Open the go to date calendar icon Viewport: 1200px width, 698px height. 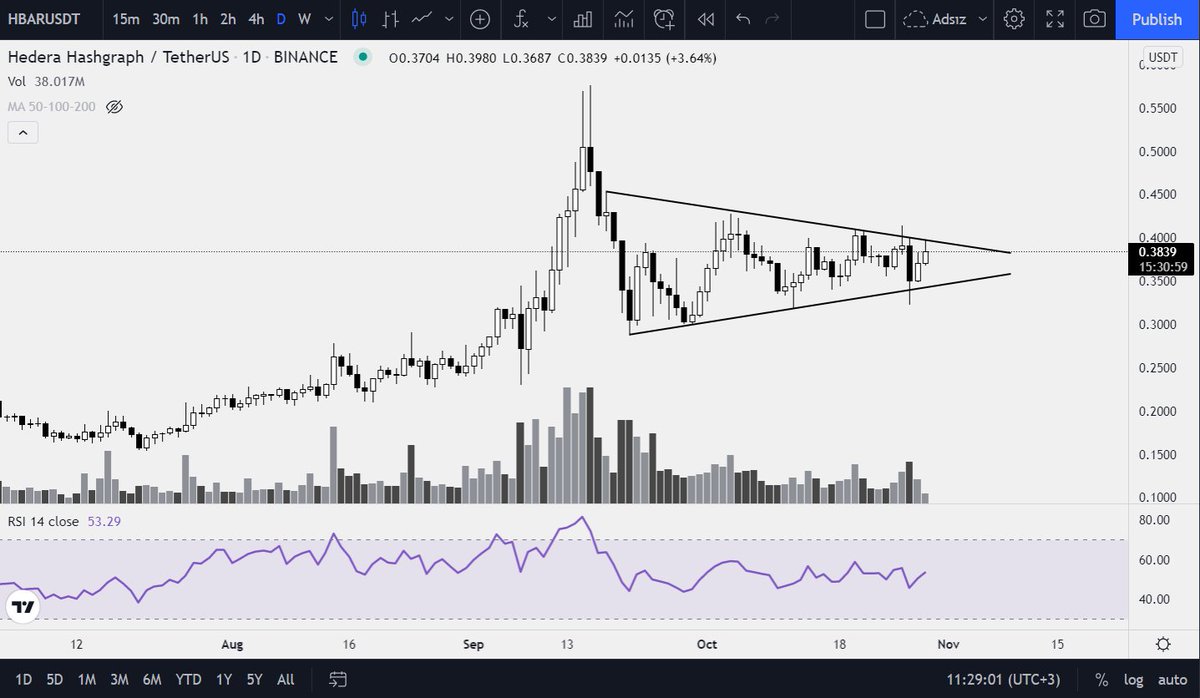[337, 679]
